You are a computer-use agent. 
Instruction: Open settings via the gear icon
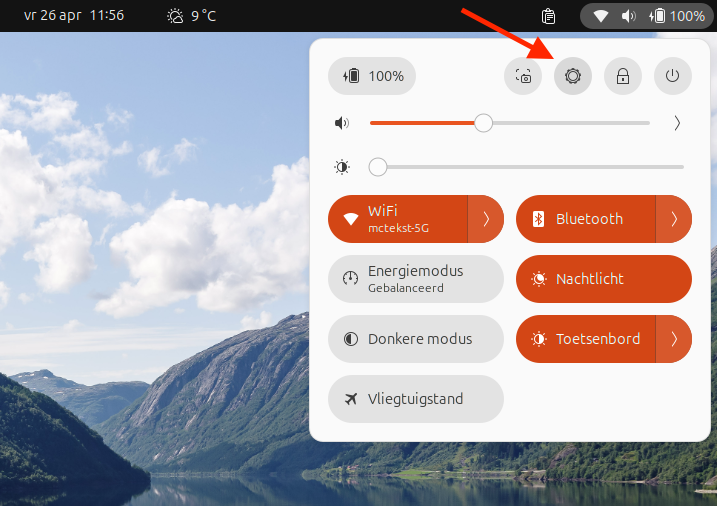pos(573,76)
